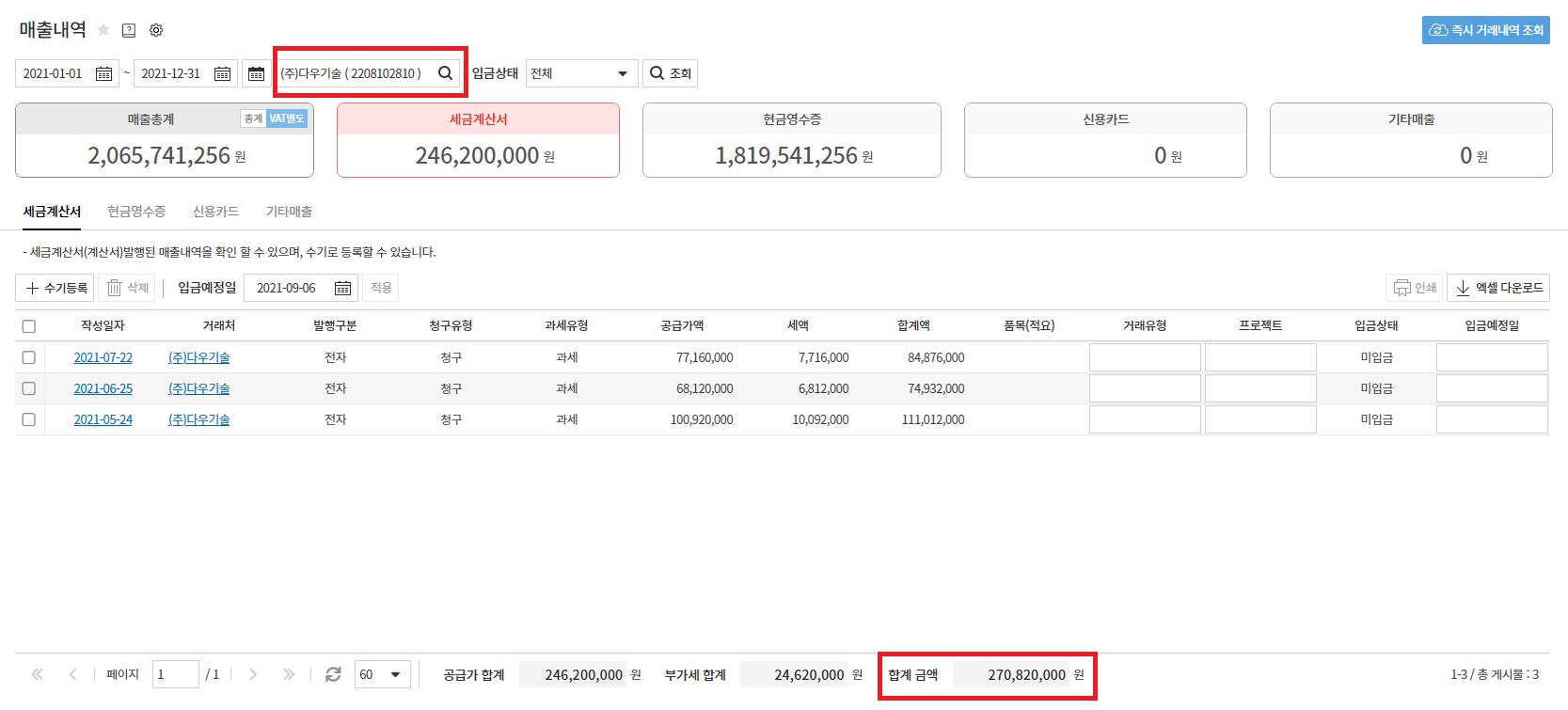Switch to the 기타매출 tab
This screenshot has width=1568, height=710.
[289, 212]
